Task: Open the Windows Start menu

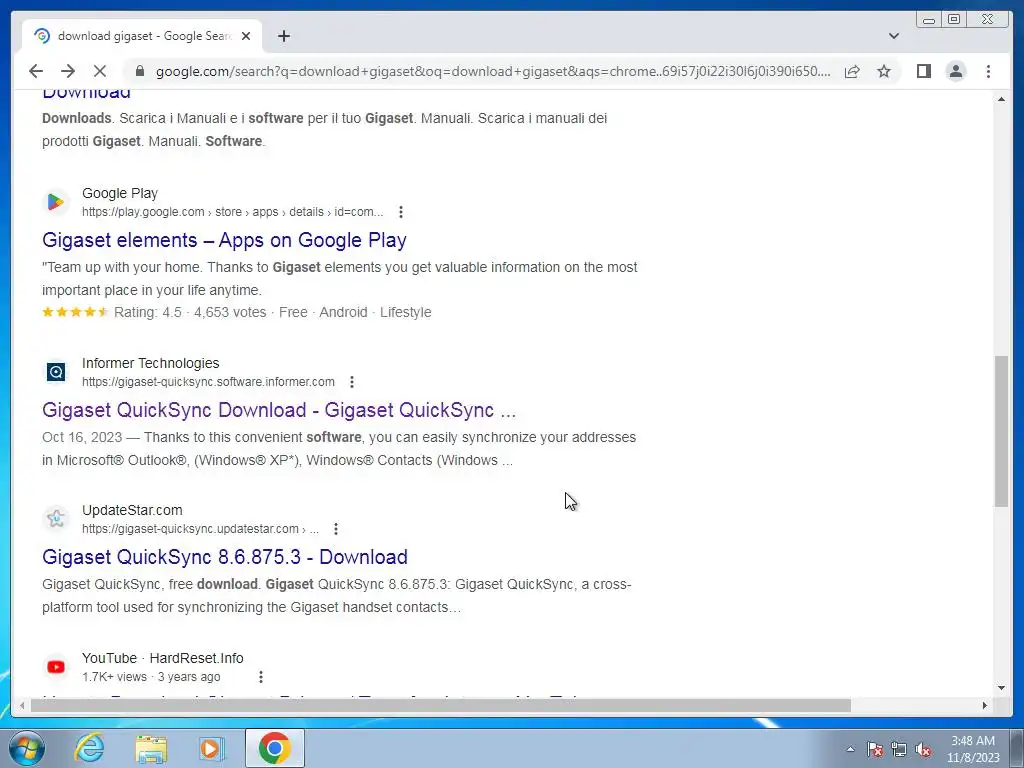Action: pos(27,748)
